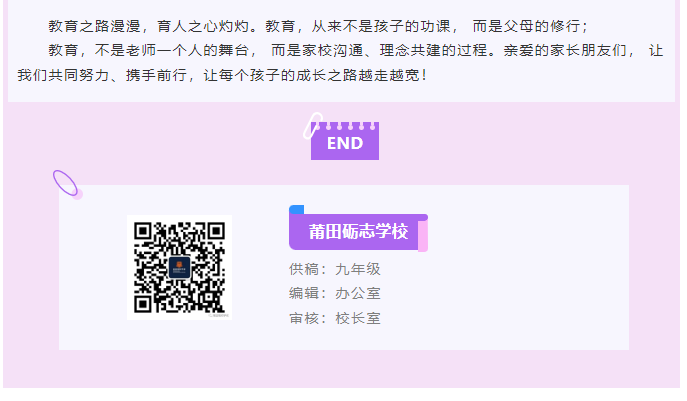The image size is (687, 401).
Task: Click the 莆田砺志学校 purple banner
Action: click(358, 231)
